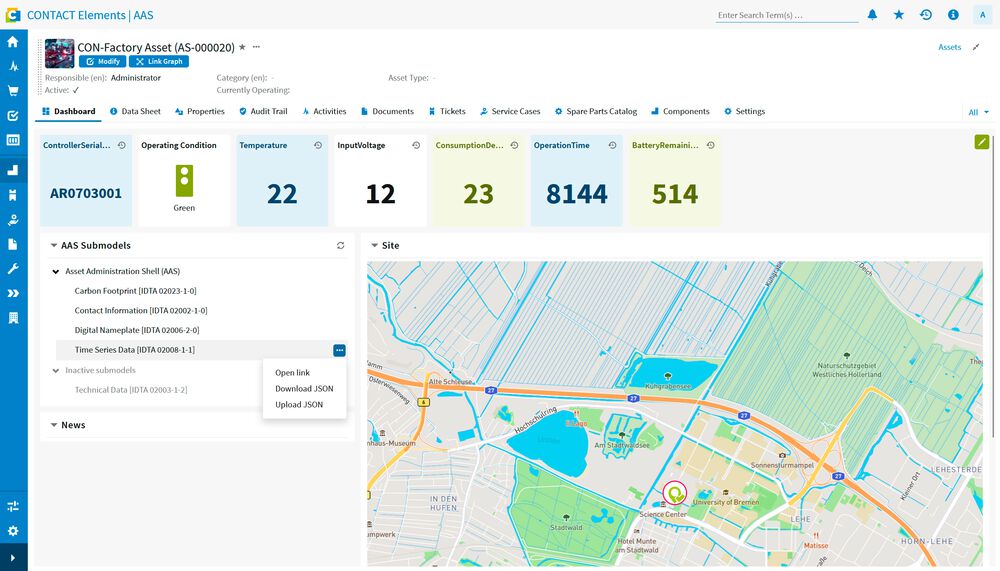This screenshot has height=571, width=1000.
Task: Open the building sidebar icon
Action: click(13, 318)
